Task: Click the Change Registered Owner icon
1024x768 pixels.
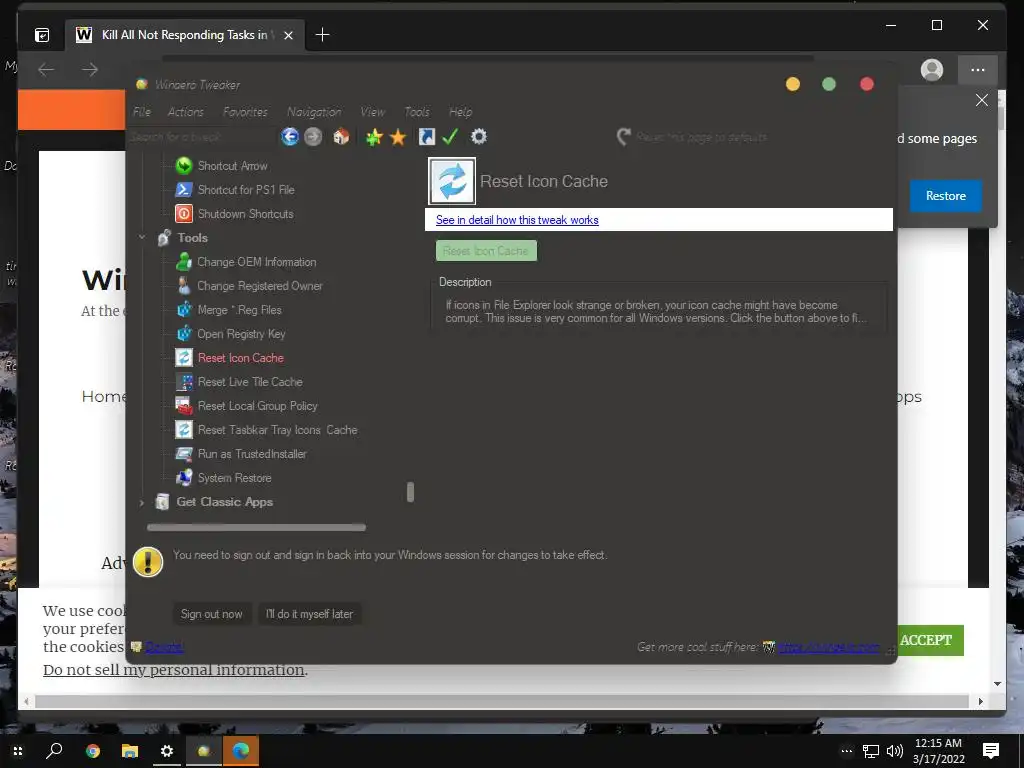Action: point(184,286)
